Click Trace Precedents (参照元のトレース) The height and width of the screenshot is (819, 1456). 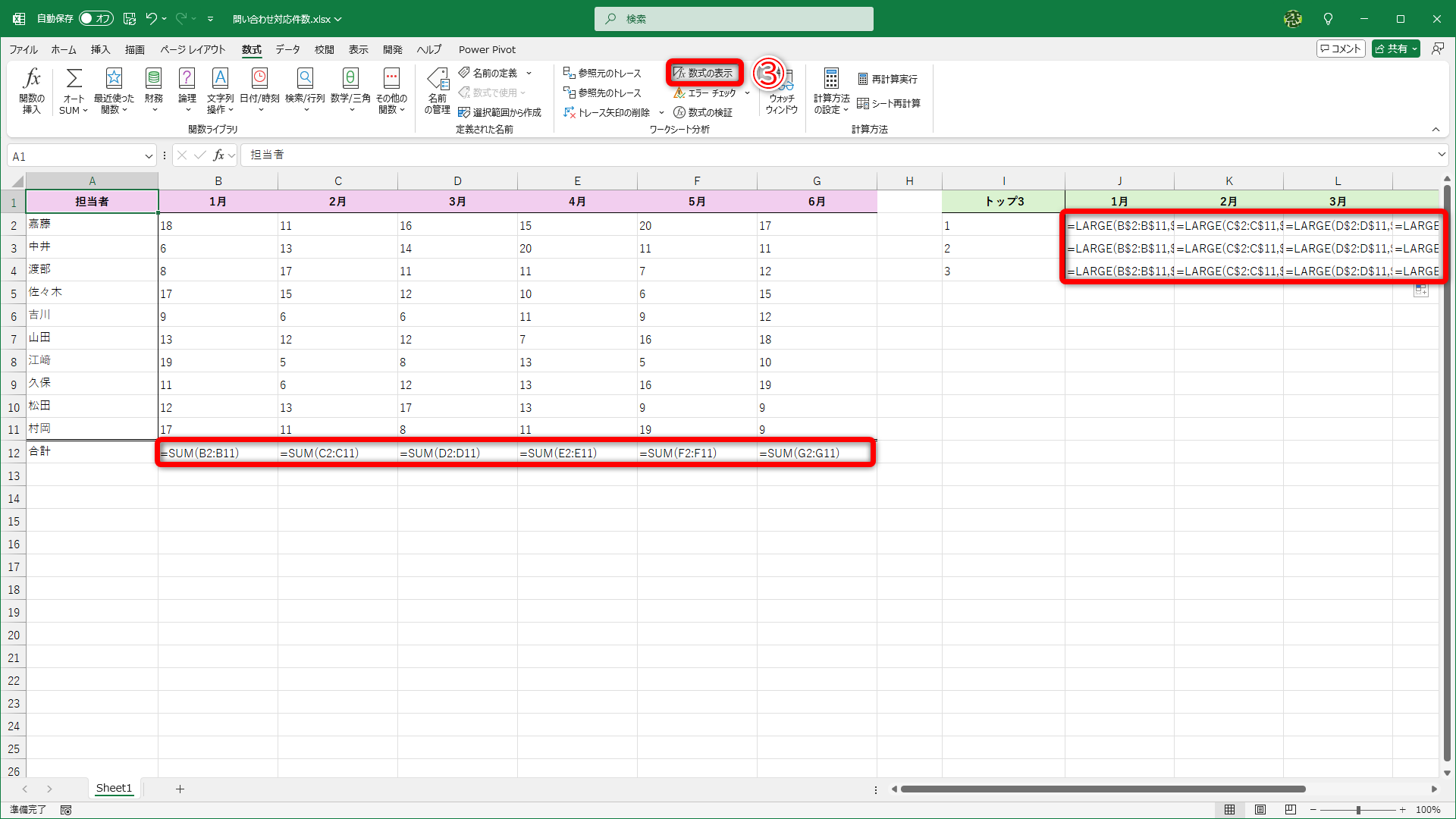pos(603,73)
